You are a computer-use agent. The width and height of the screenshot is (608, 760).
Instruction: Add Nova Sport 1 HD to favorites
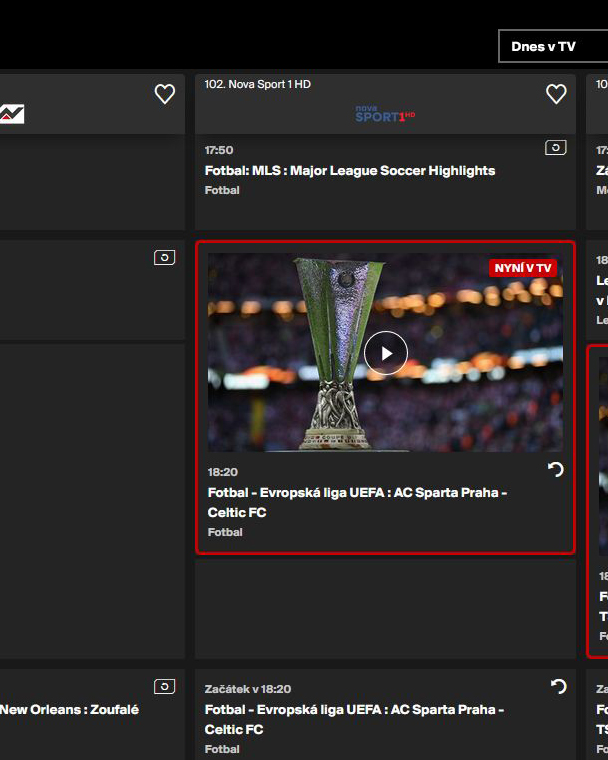click(556, 94)
